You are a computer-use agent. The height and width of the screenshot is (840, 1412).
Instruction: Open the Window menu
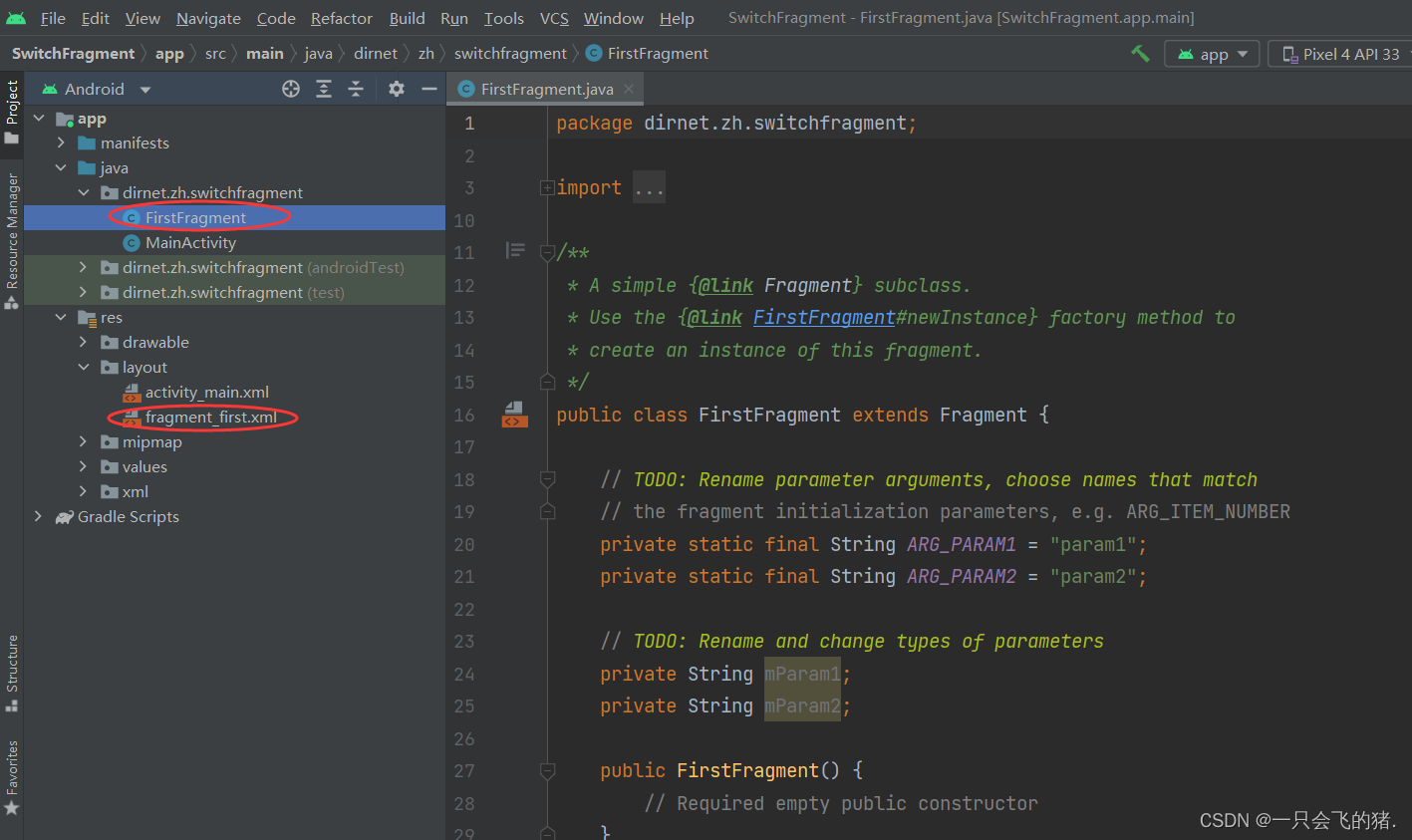(x=614, y=18)
